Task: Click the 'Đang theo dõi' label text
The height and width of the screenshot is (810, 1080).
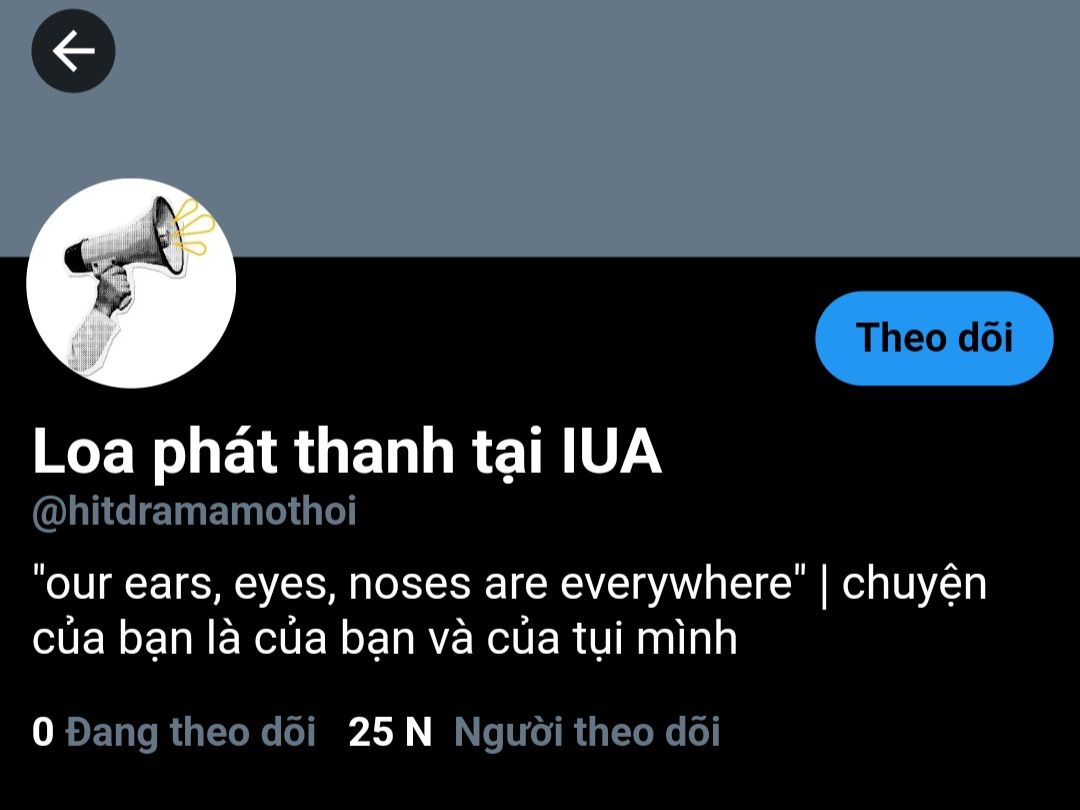Action: coord(191,731)
